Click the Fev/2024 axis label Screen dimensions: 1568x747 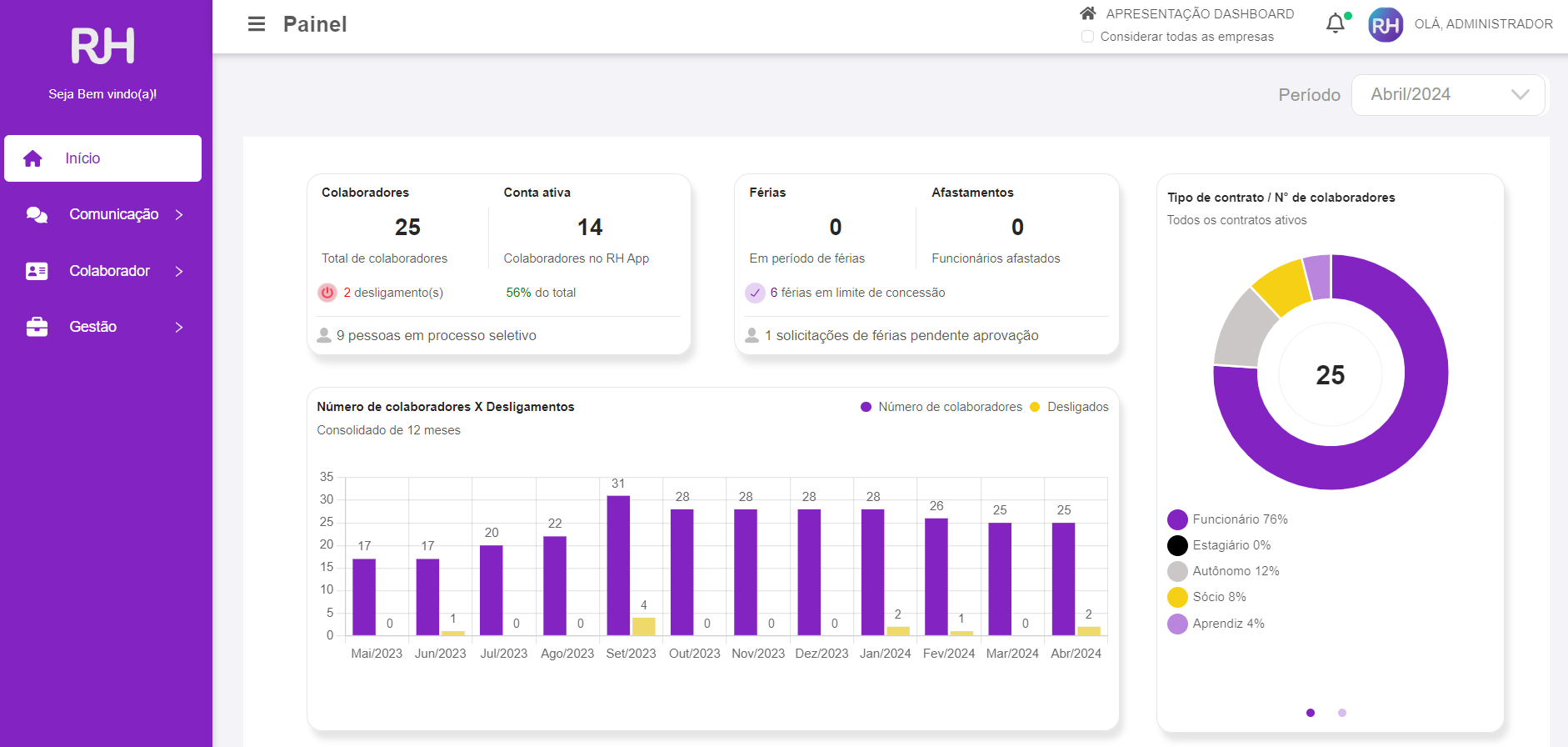click(x=949, y=654)
